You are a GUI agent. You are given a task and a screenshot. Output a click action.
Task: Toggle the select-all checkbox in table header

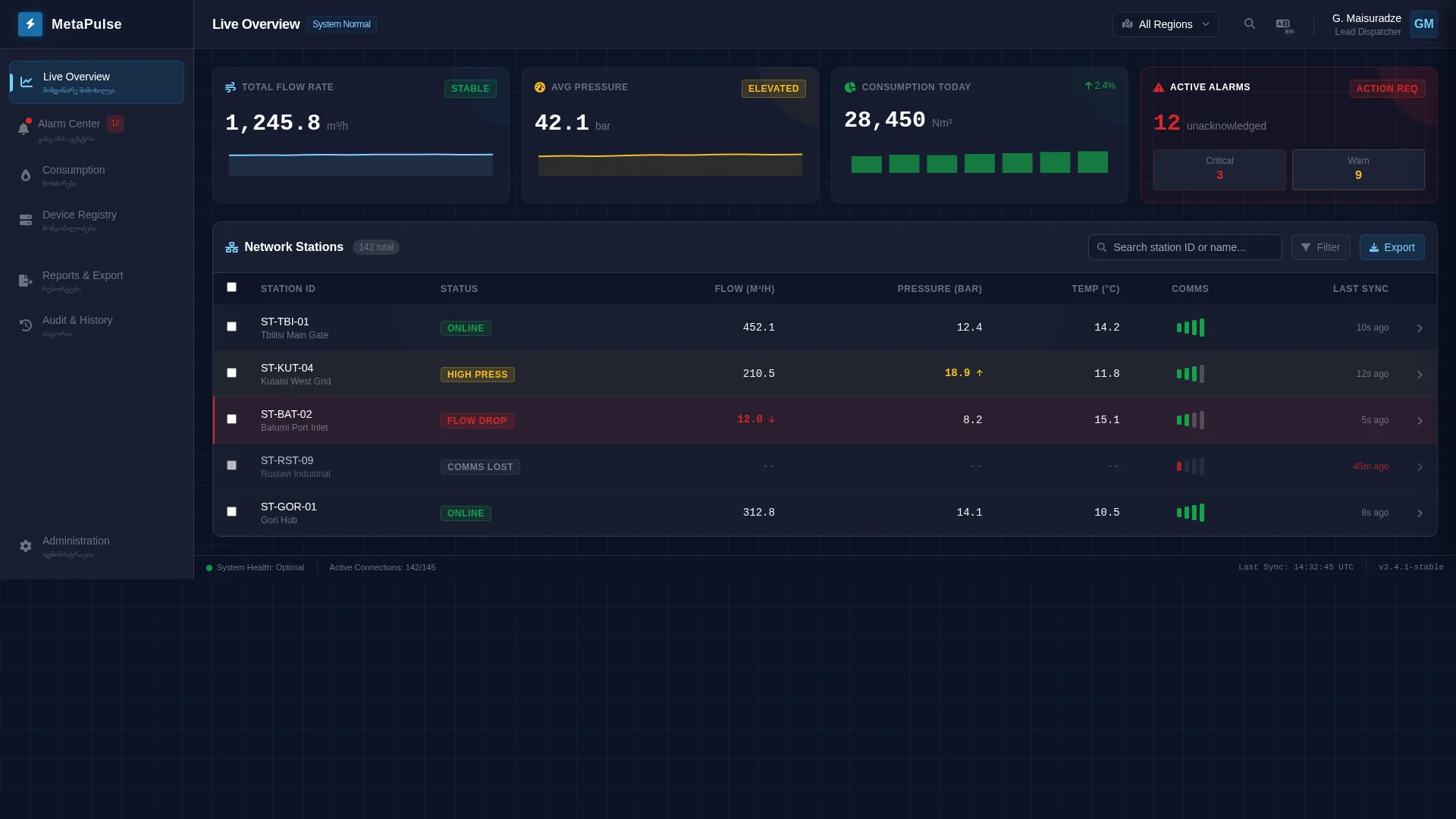(231, 287)
